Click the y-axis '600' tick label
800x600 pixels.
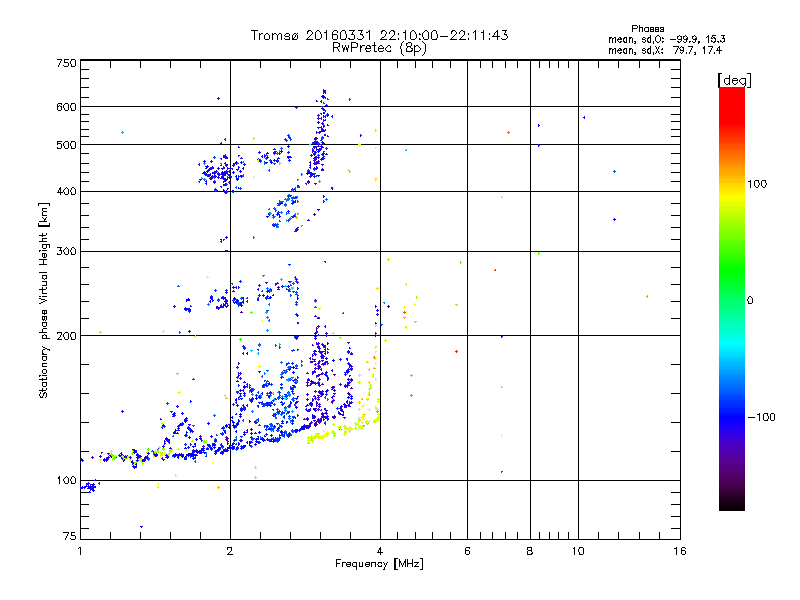(67, 107)
